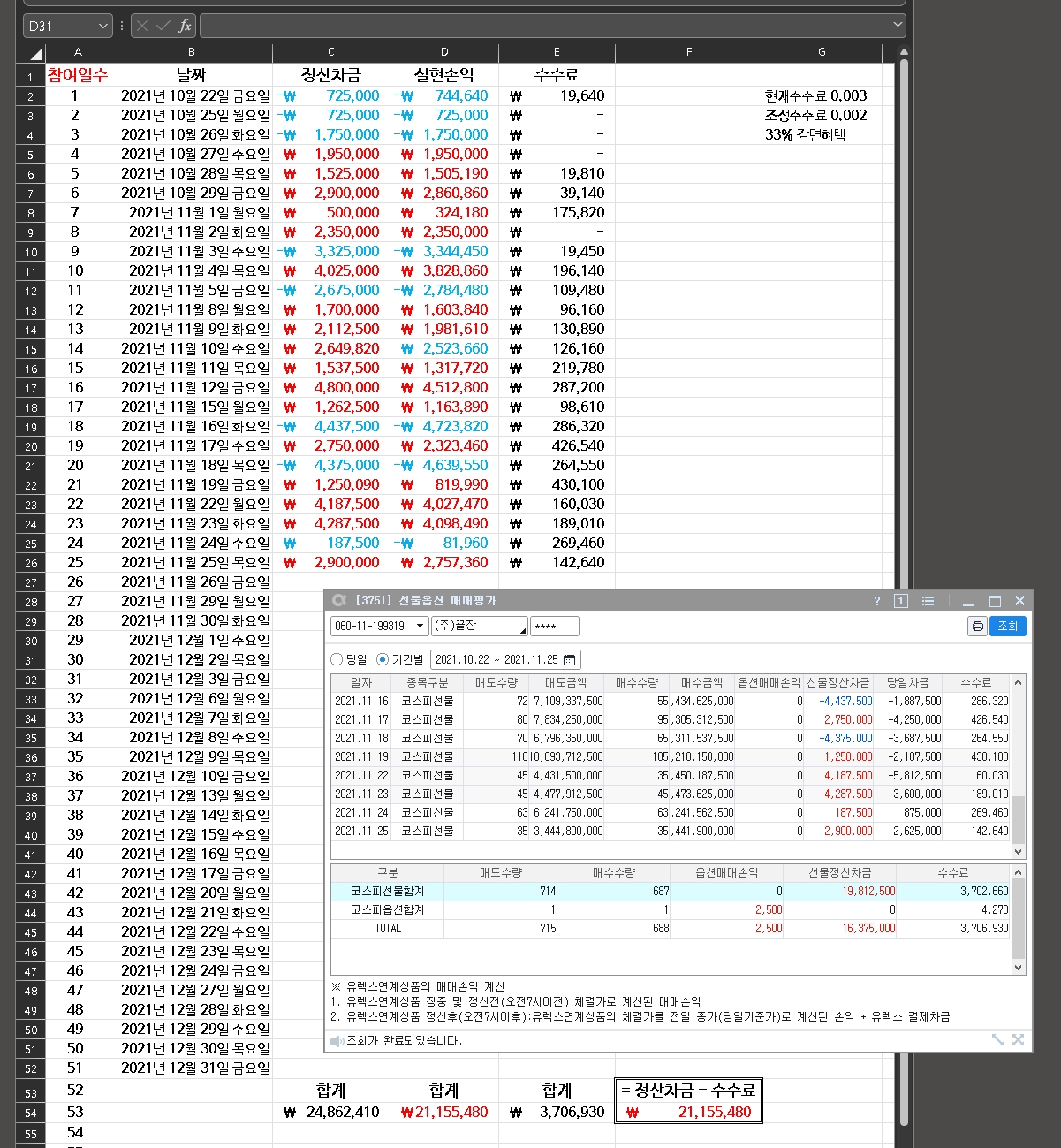Open the calendar icon beside the date range

[570, 659]
